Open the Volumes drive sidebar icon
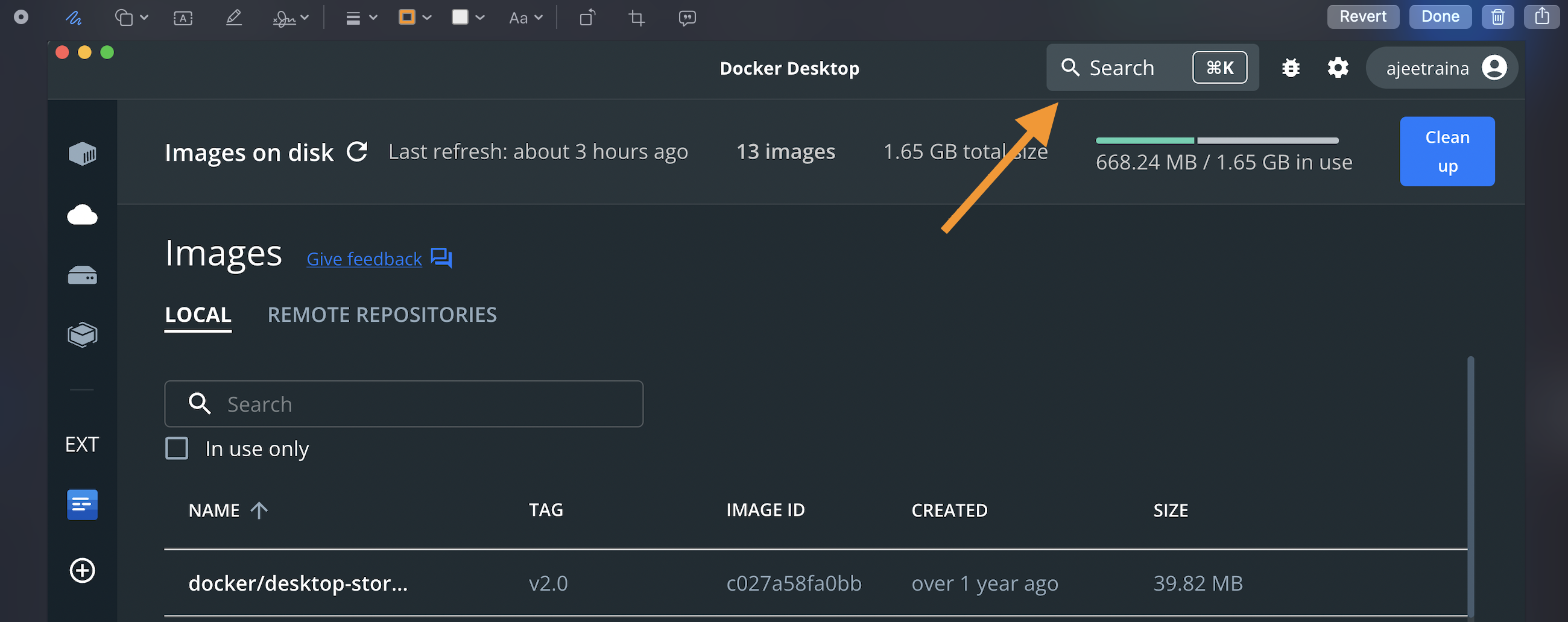The image size is (1568, 622). (x=82, y=275)
